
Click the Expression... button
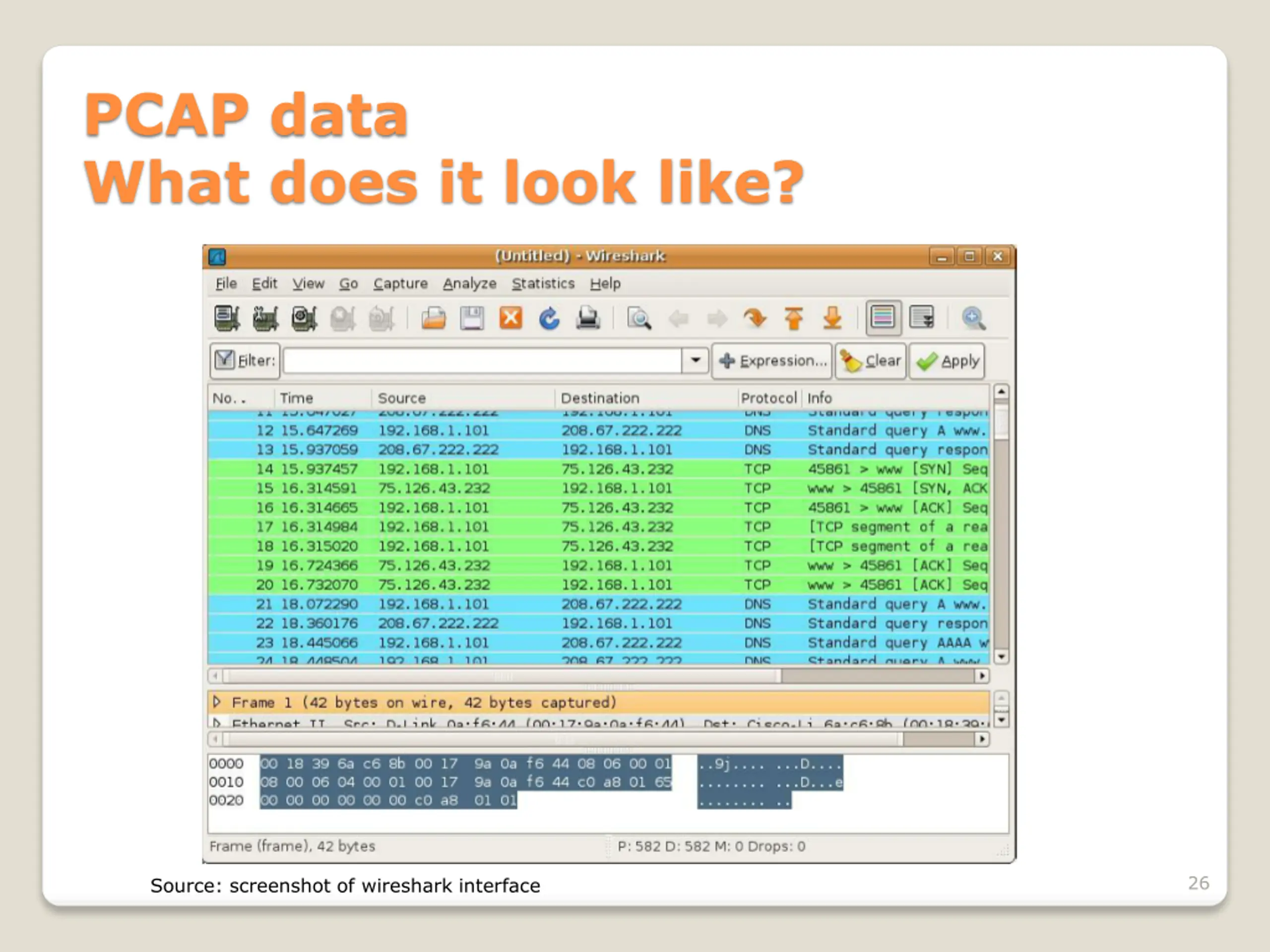click(771, 361)
